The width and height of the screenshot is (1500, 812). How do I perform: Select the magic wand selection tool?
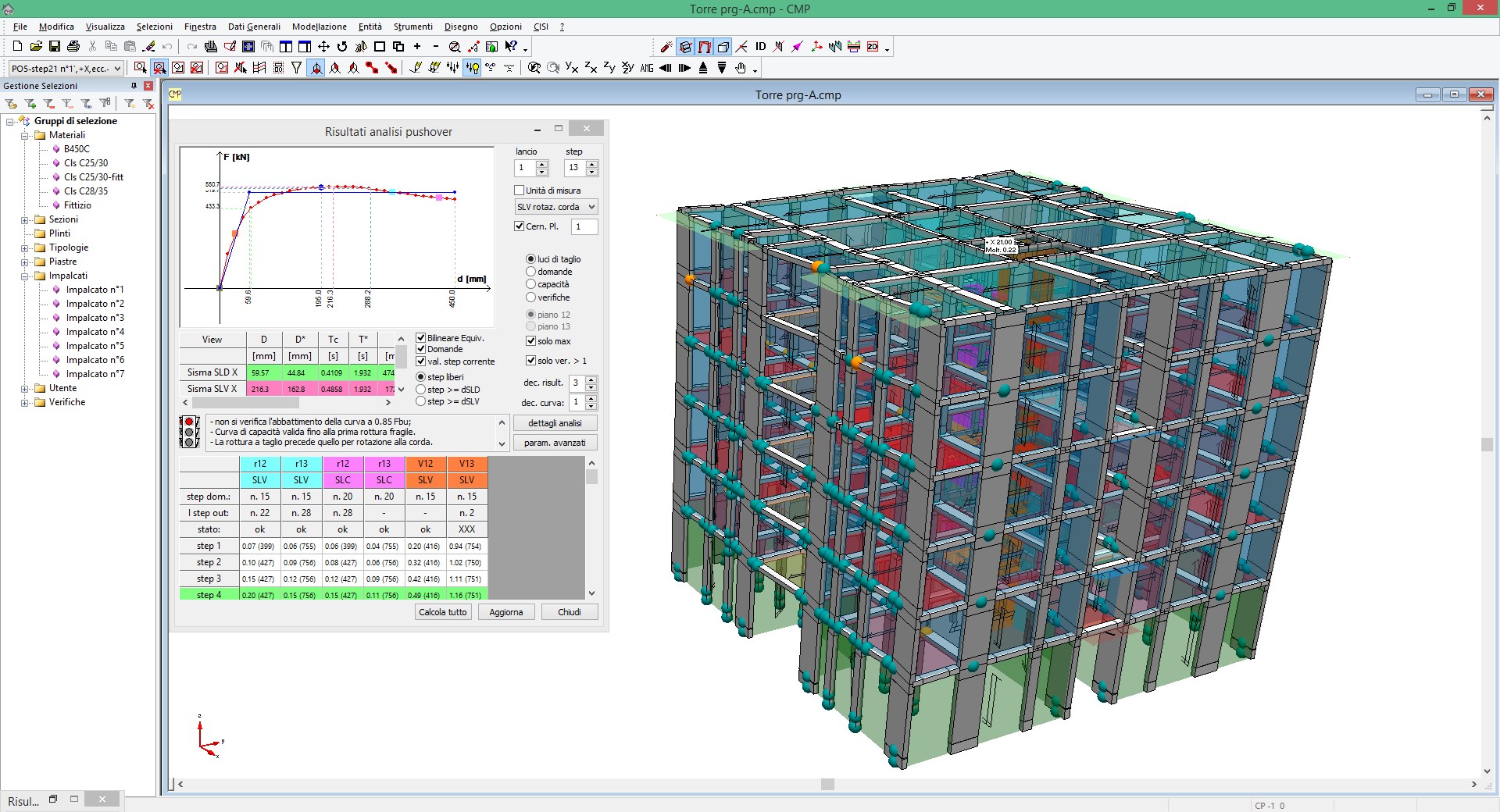click(666, 47)
